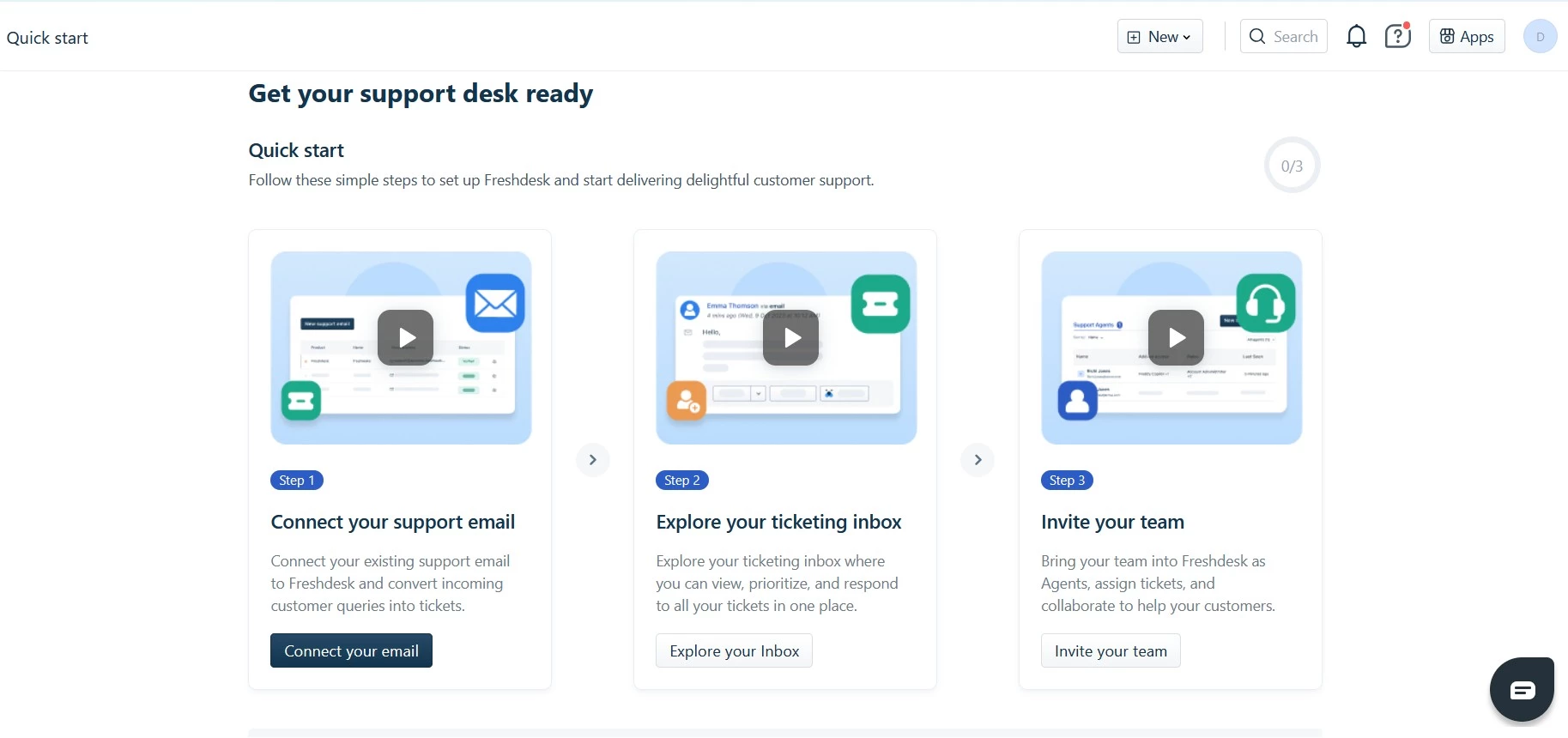Click the arrow between Step 1 and Step 2
The image size is (1568, 738).
click(x=592, y=460)
